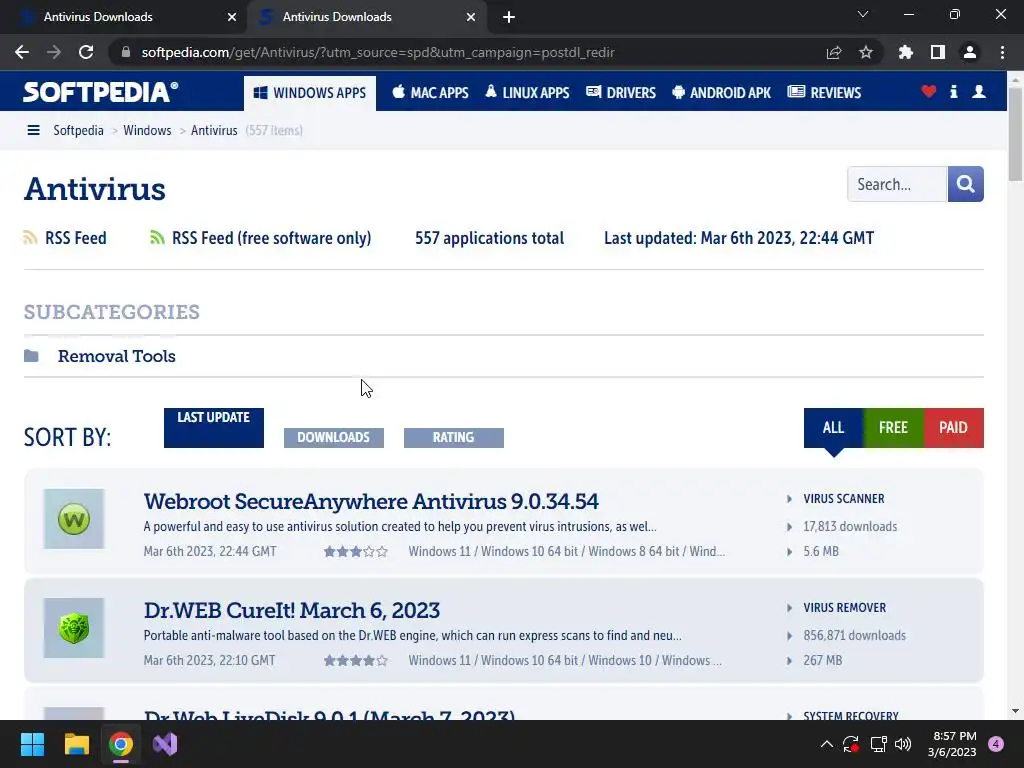Image resolution: width=1024 pixels, height=768 pixels.
Task: Open the RSS Feed link
Action: pos(76,238)
